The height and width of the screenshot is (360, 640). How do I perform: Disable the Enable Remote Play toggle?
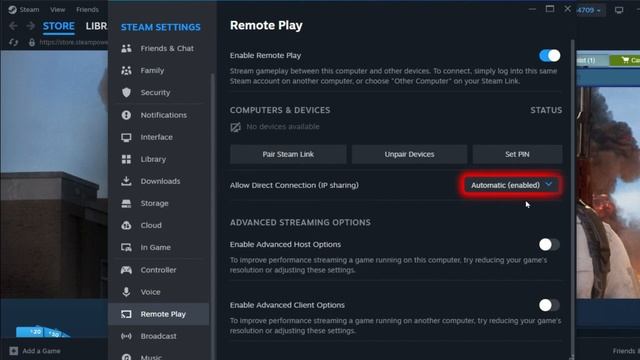549,56
